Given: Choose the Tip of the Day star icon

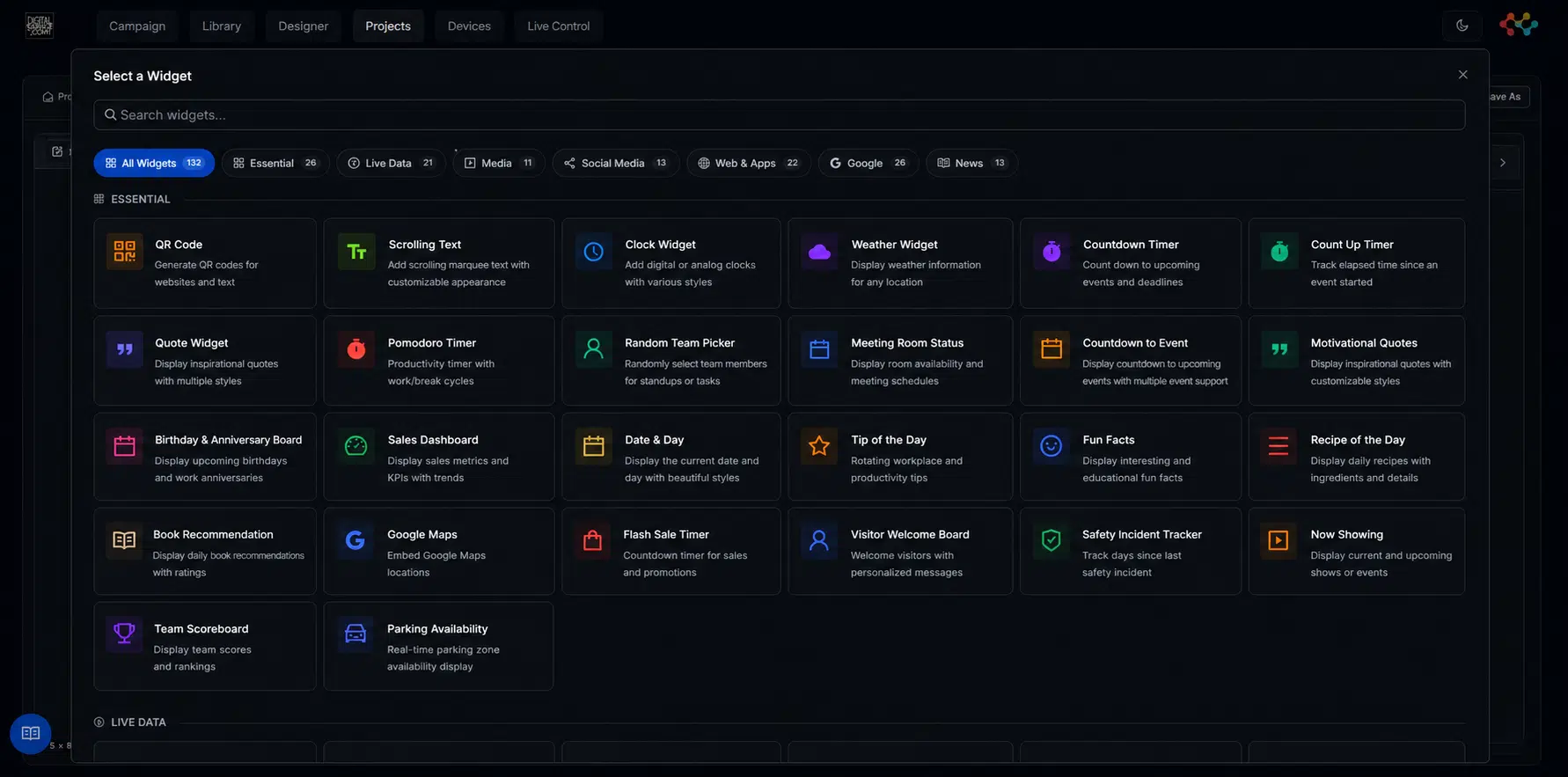Looking at the screenshot, I should [819, 446].
